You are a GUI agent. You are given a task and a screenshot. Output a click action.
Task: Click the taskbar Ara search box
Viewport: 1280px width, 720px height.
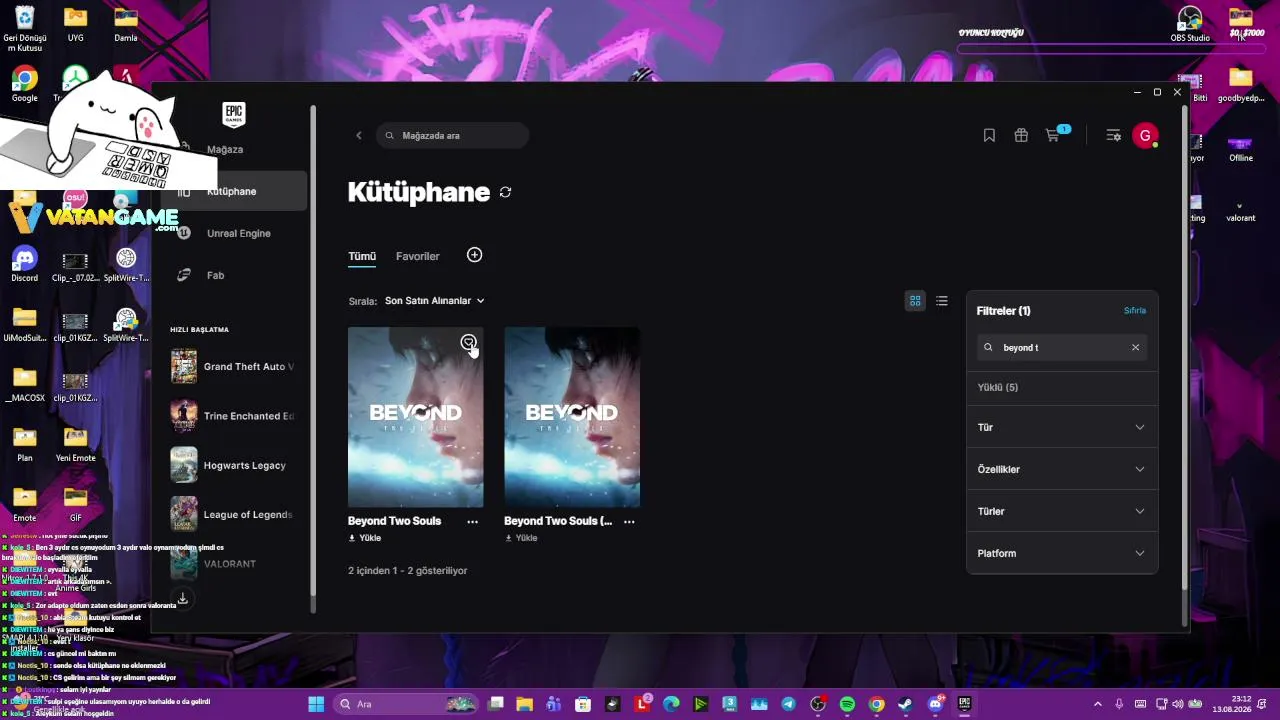point(406,704)
